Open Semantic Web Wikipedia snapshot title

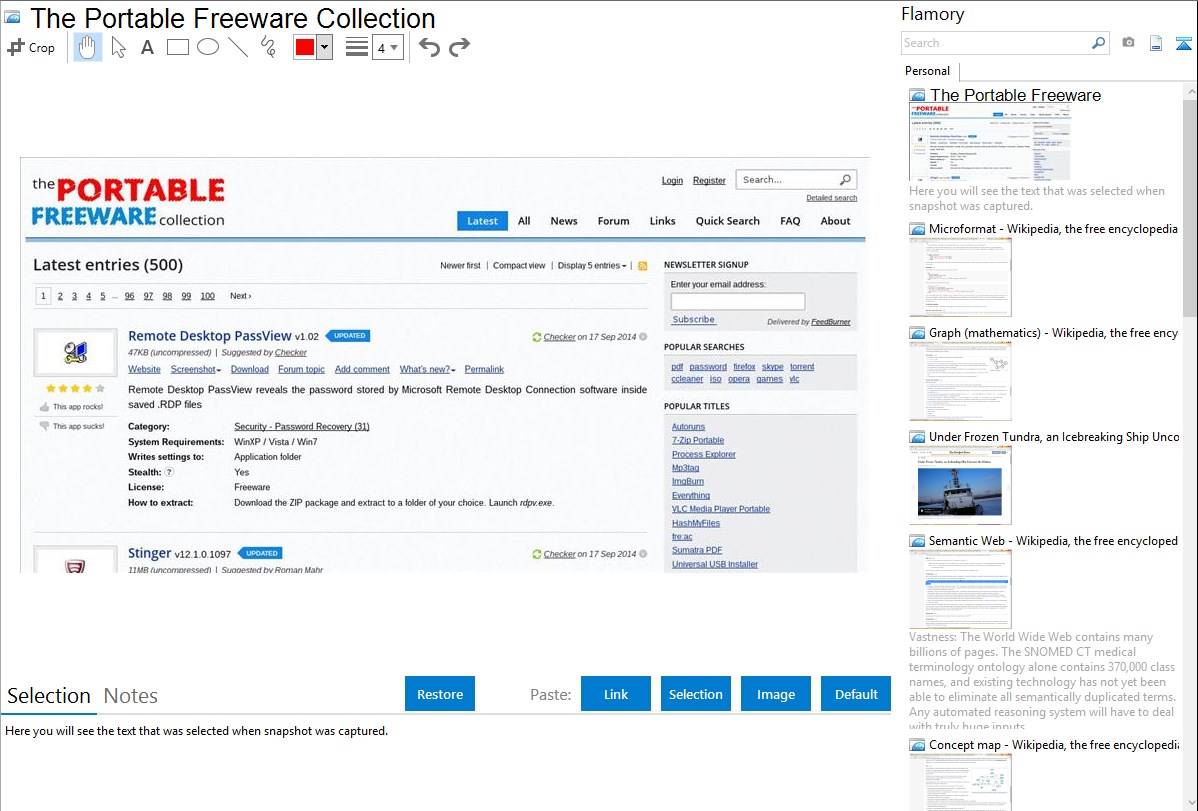1053,540
